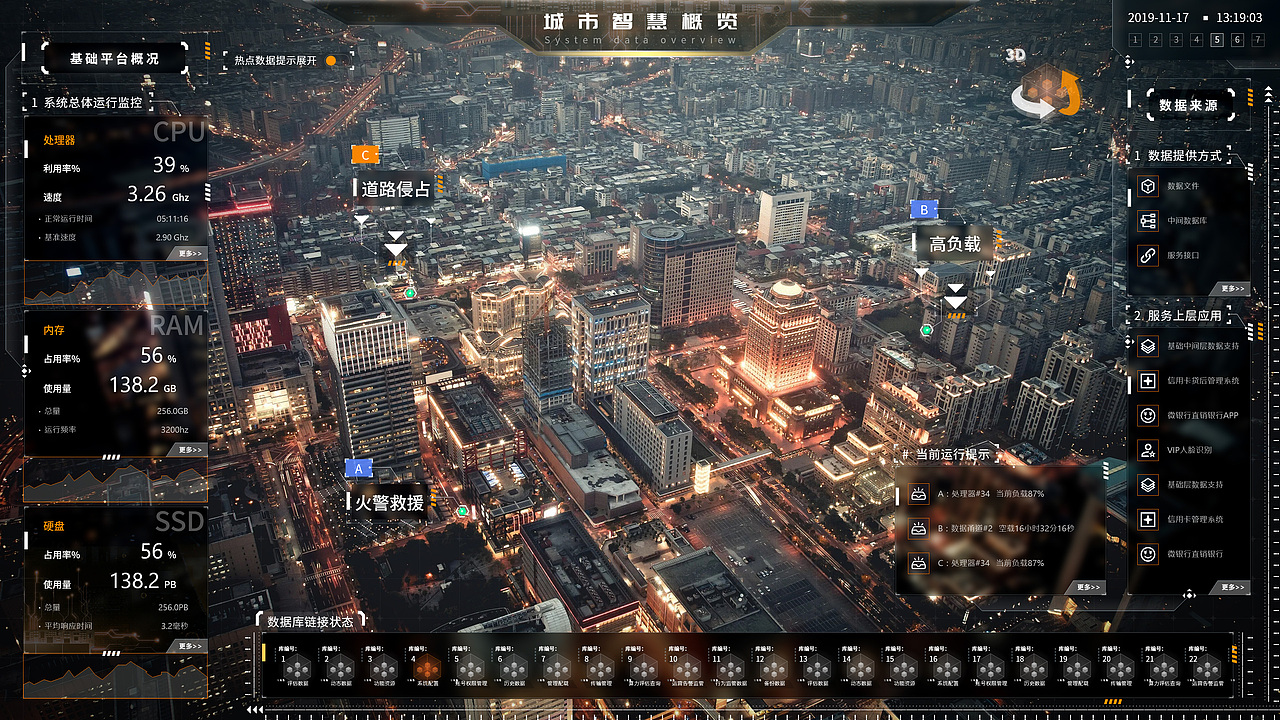Click the 基础平台概况 header button

click(114, 59)
